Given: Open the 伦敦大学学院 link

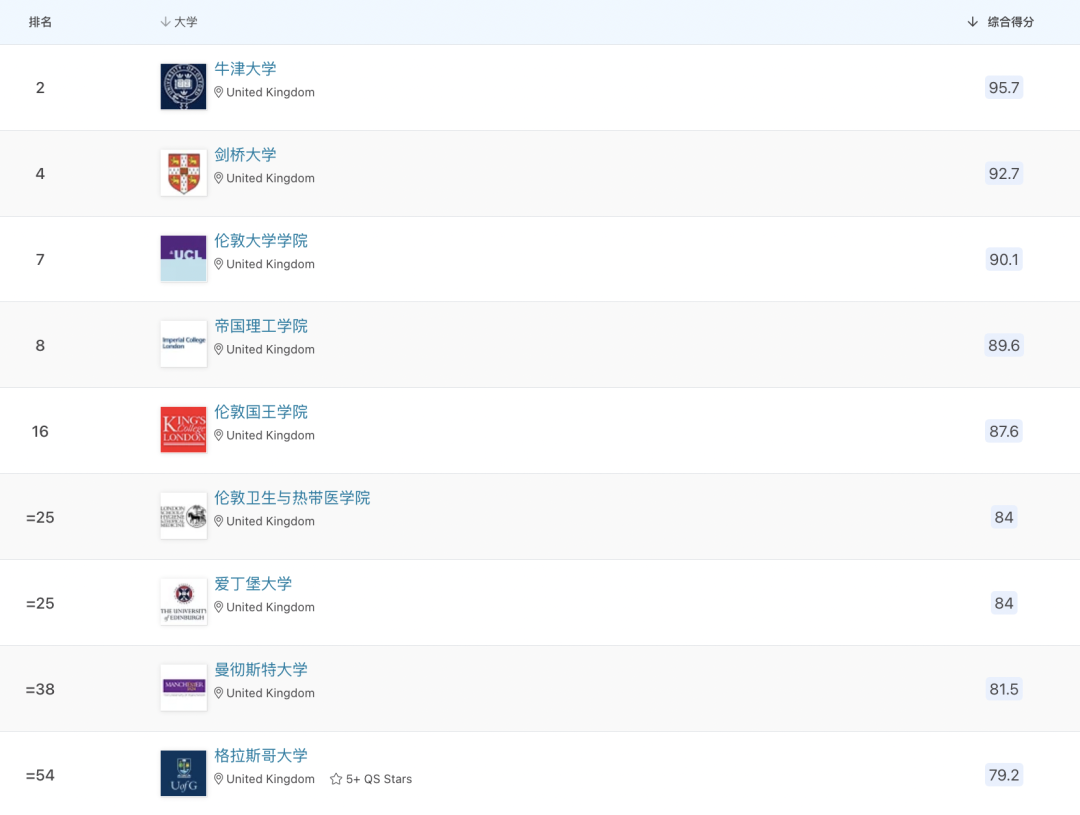Looking at the screenshot, I should click(x=261, y=240).
